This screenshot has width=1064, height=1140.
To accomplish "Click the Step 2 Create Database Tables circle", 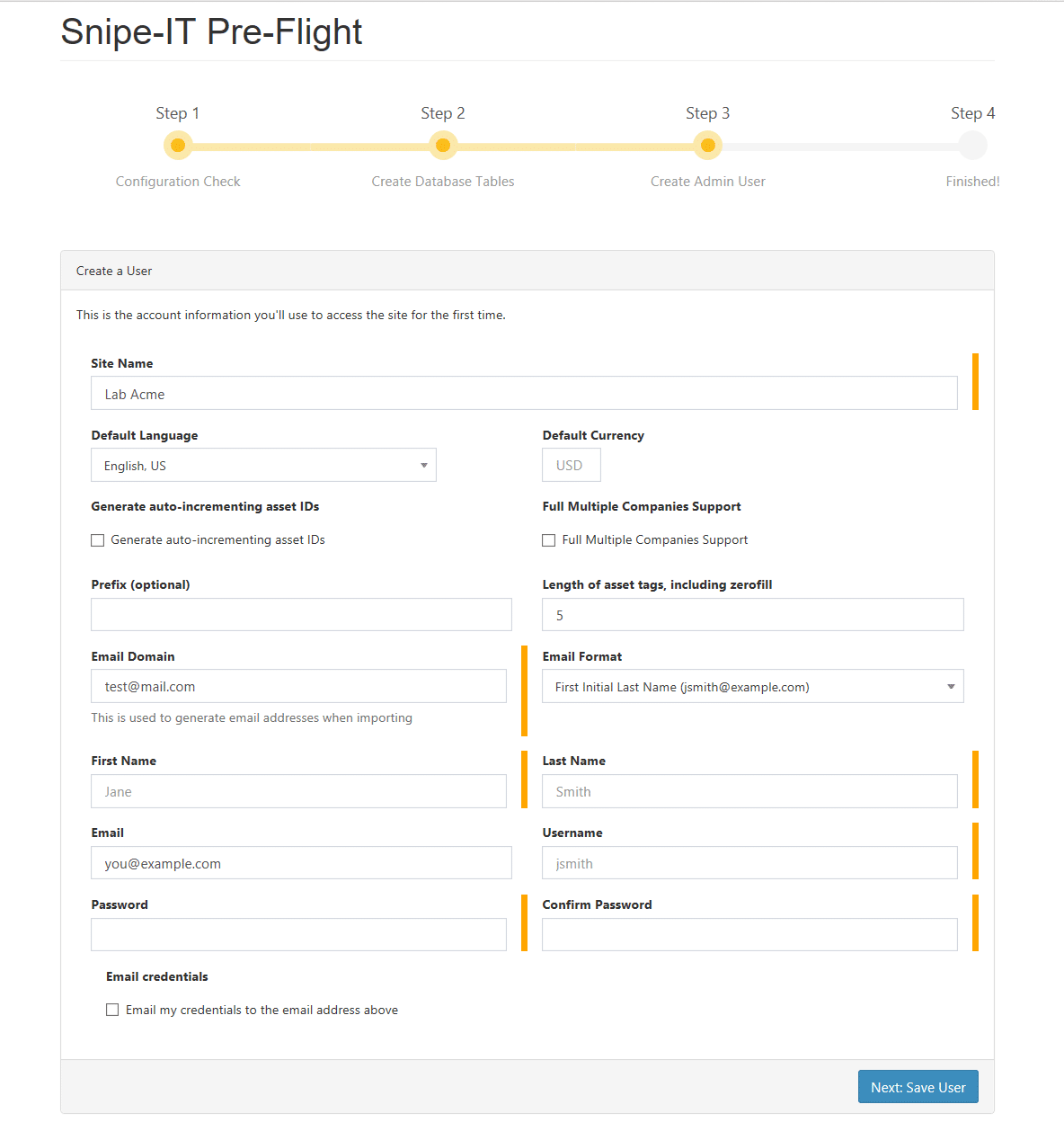I will point(443,145).
